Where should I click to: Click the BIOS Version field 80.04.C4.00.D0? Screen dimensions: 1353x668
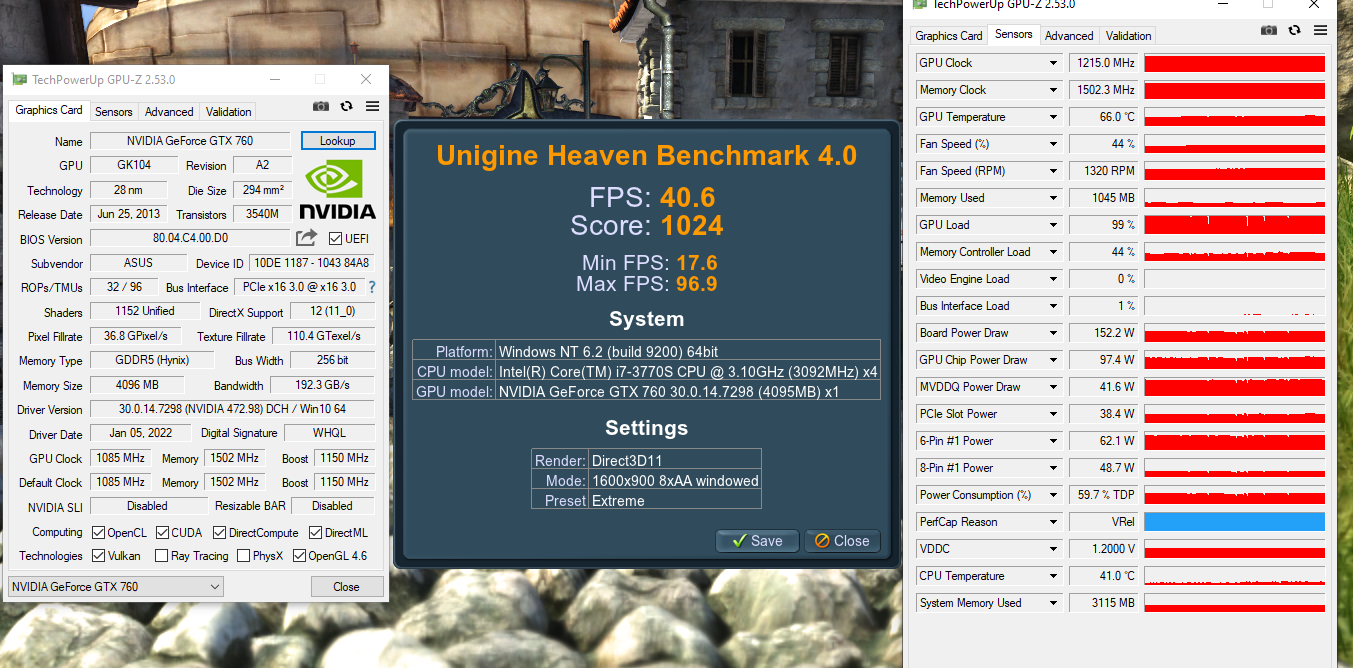[x=190, y=239]
